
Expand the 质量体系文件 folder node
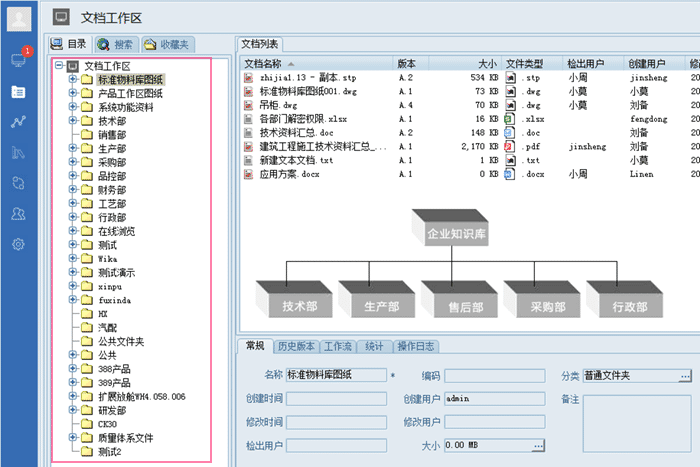click(x=73, y=438)
